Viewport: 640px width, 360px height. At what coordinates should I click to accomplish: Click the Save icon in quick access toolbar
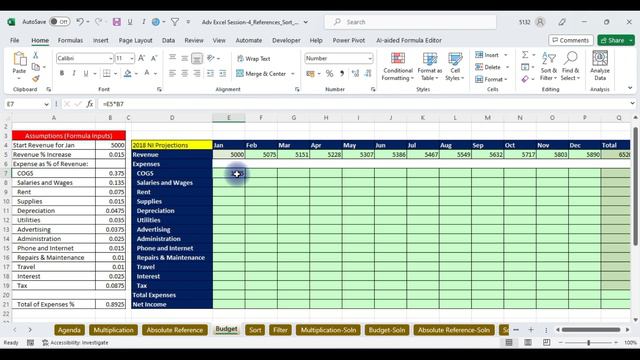[x=117, y=22]
